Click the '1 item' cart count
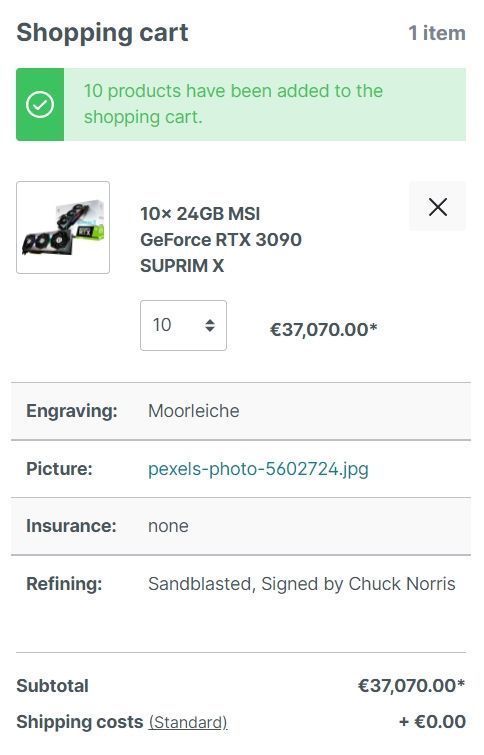The image size is (484, 755). (x=437, y=33)
